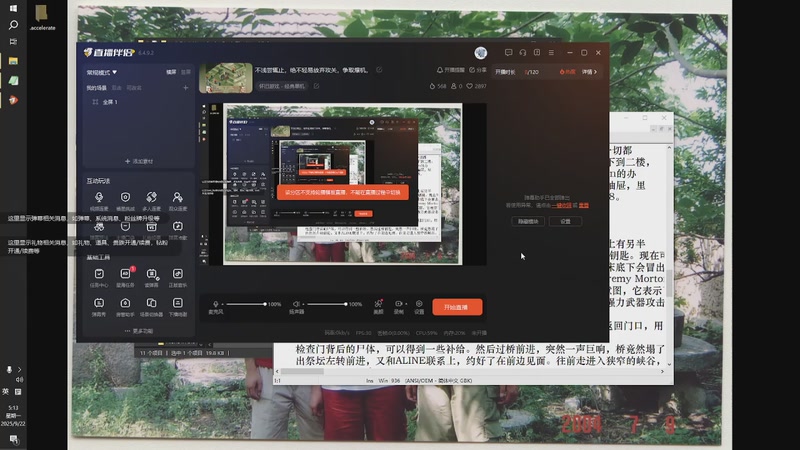
Task: Click the text editor's horizontal scrollbar
Action: coord(302,371)
